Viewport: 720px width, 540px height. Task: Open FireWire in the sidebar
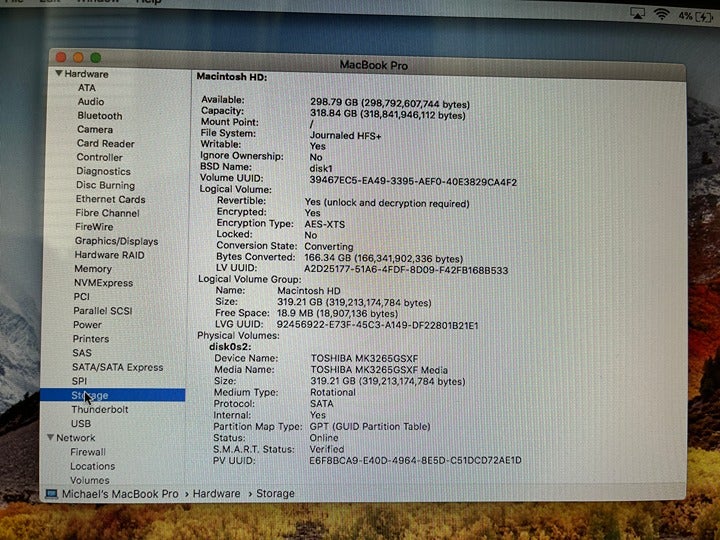(94, 227)
